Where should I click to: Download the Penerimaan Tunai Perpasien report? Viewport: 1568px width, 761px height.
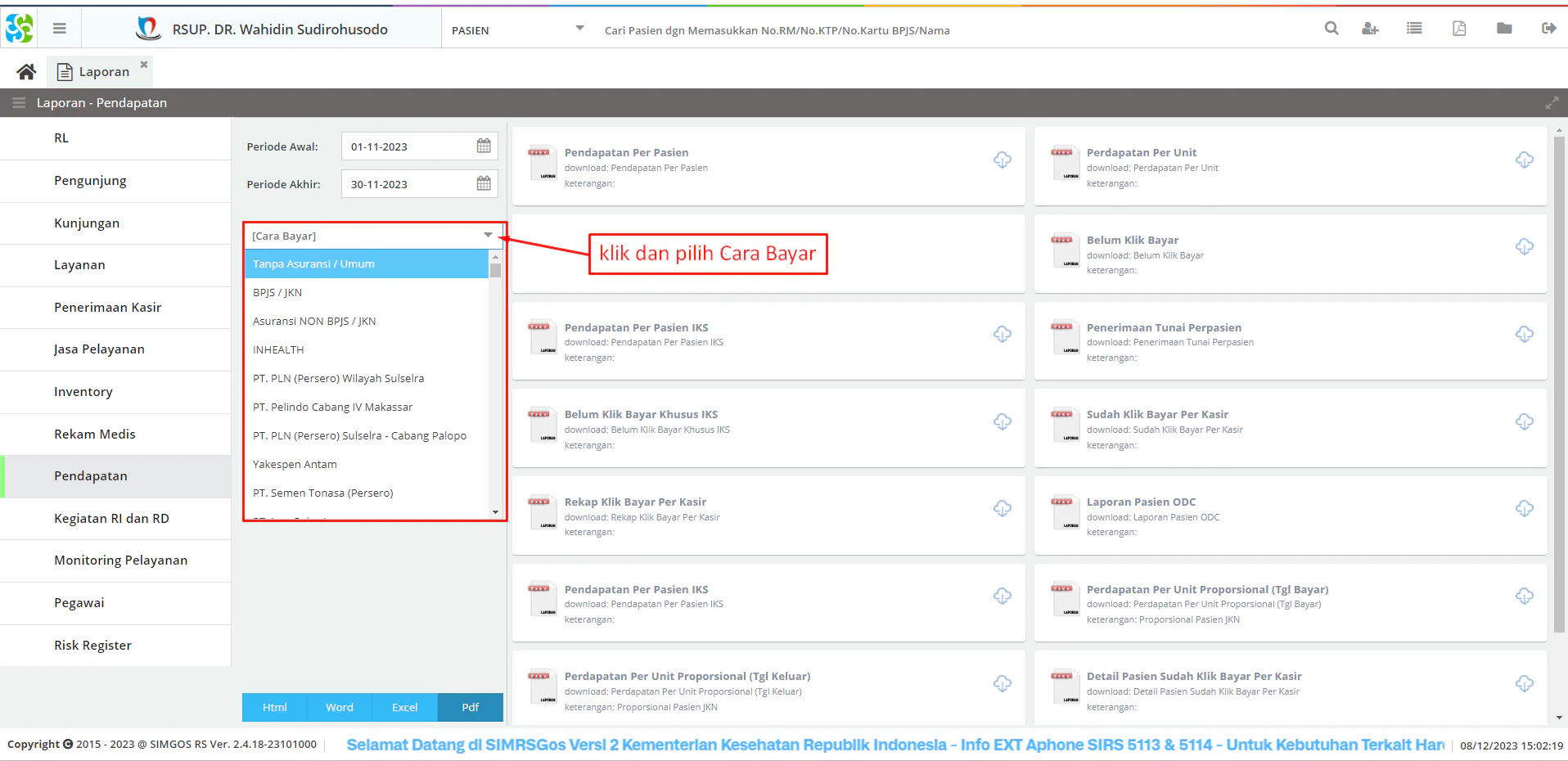1525,334
